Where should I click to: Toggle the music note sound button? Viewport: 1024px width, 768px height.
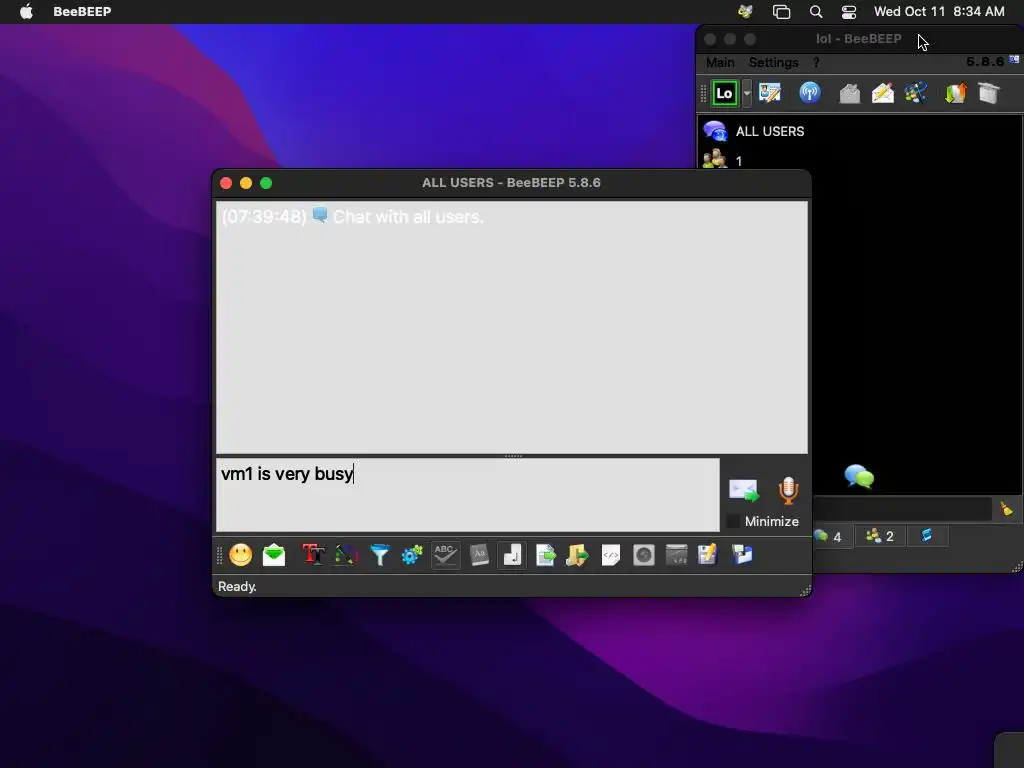pos(512,555)
